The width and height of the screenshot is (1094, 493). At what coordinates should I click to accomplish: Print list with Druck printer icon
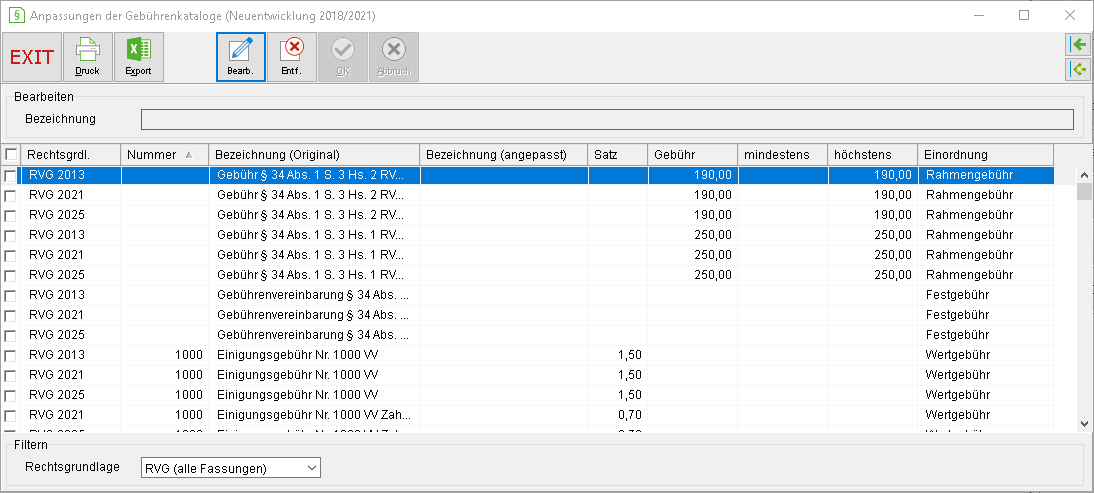pos(88,57)
